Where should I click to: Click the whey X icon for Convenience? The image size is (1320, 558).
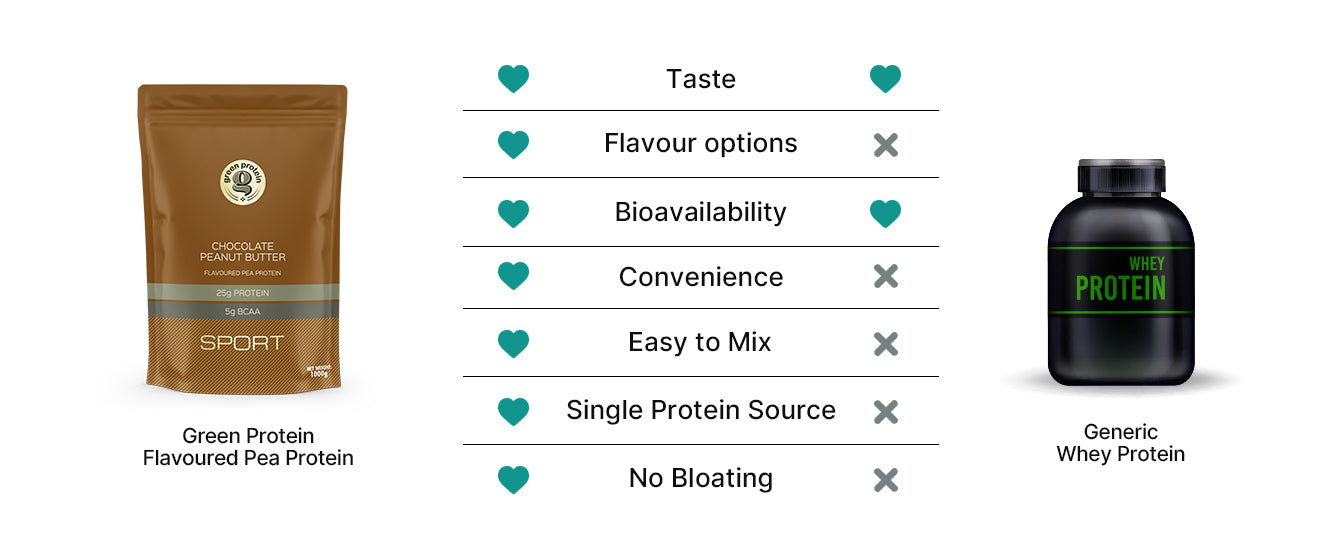click(885, 277)
